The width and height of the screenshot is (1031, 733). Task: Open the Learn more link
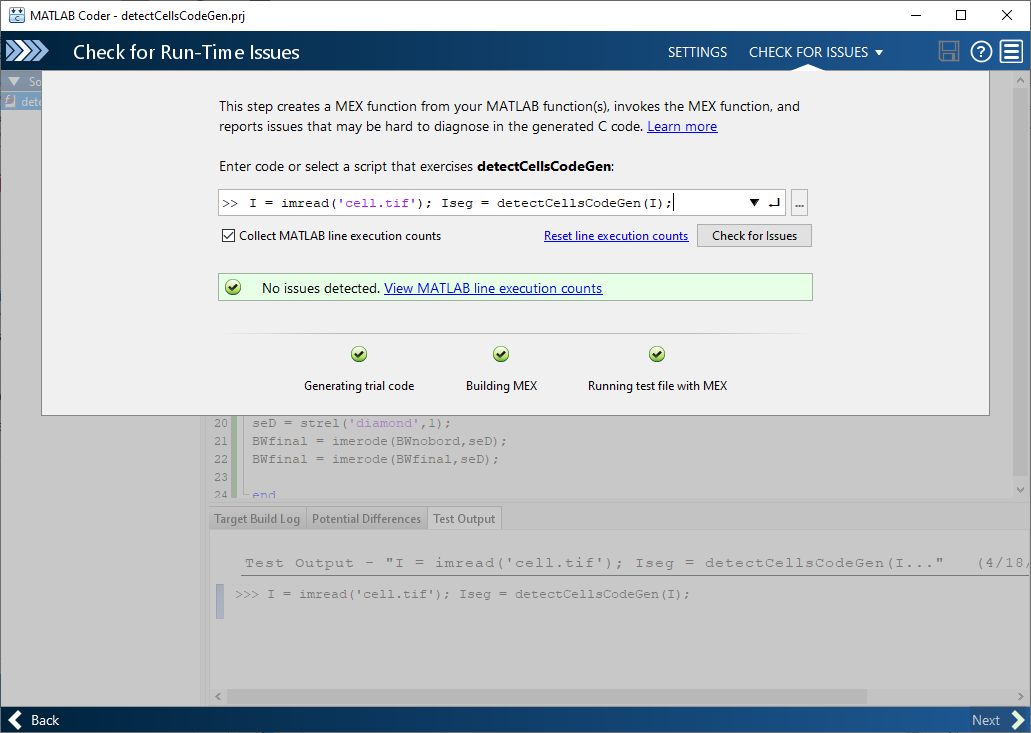(x=682, y=126)
